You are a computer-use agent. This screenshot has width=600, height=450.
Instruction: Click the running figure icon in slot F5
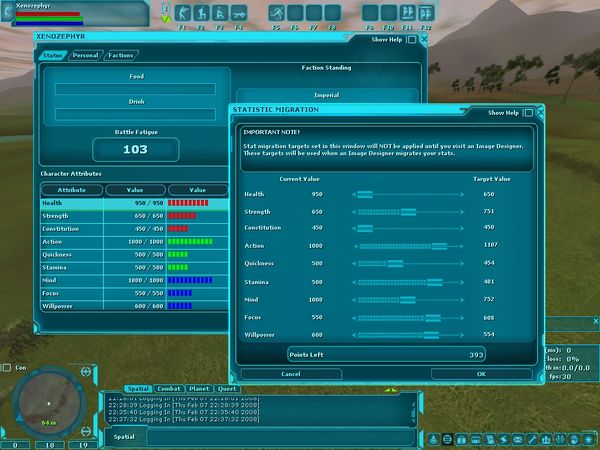click(275, 13)
